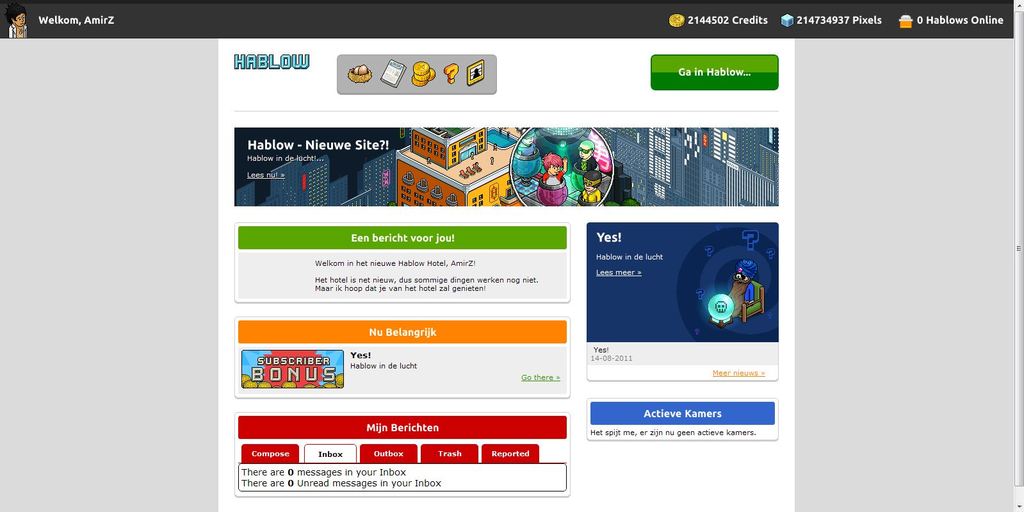Click the 'Welkom, AmirZ' greeting text
This screenshot has height=512, width=1024.
tap(76, 20)
